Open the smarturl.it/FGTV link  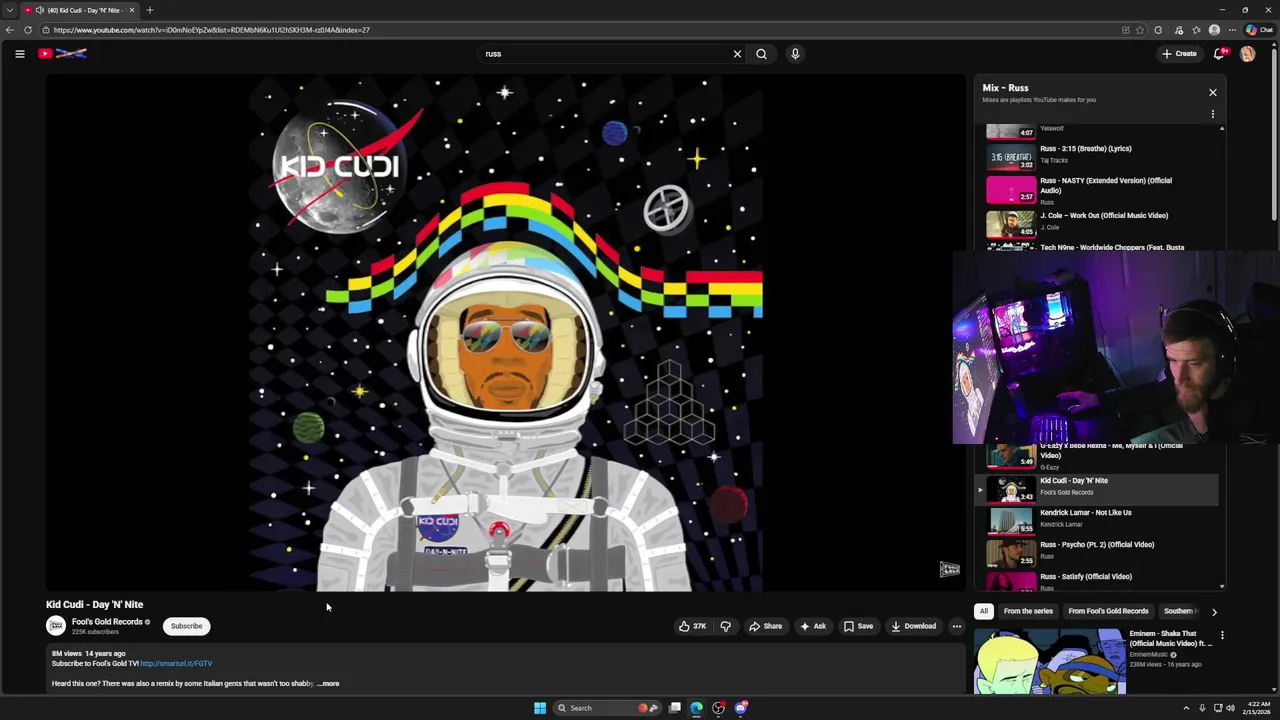pyautogui.click(x=176, y=664)
